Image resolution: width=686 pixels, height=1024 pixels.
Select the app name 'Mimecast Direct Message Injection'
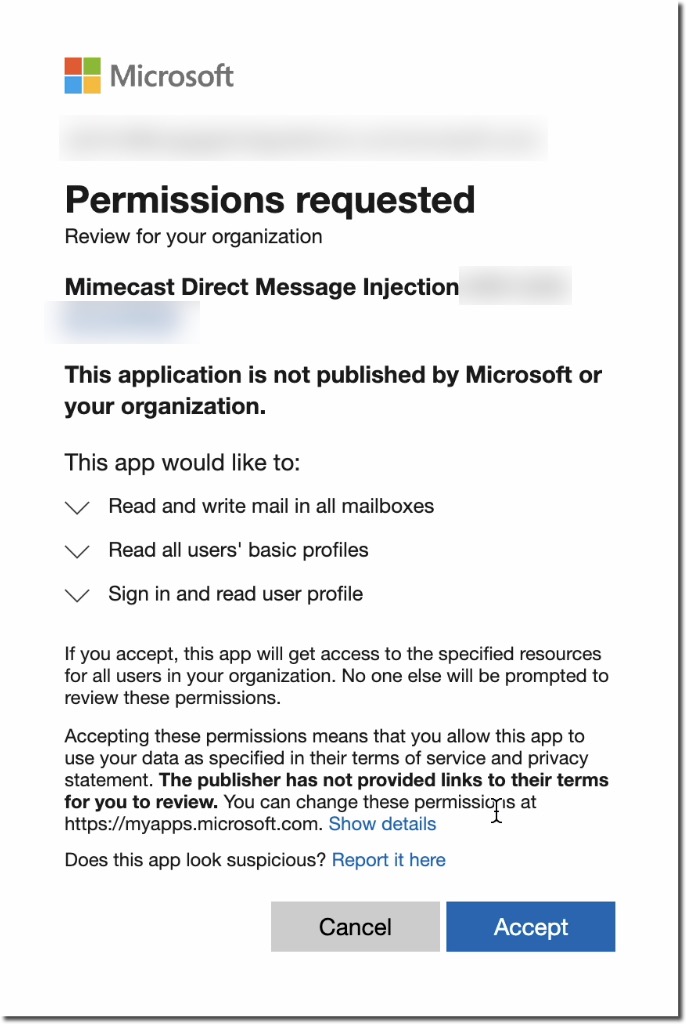click(x=260, y=287)
